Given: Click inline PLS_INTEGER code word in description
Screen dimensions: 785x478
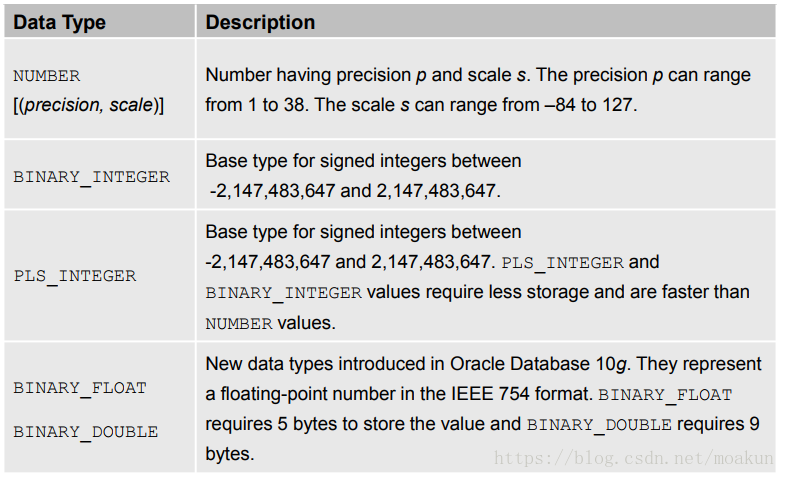Looking at the screenshot, I should click(563, 263).
